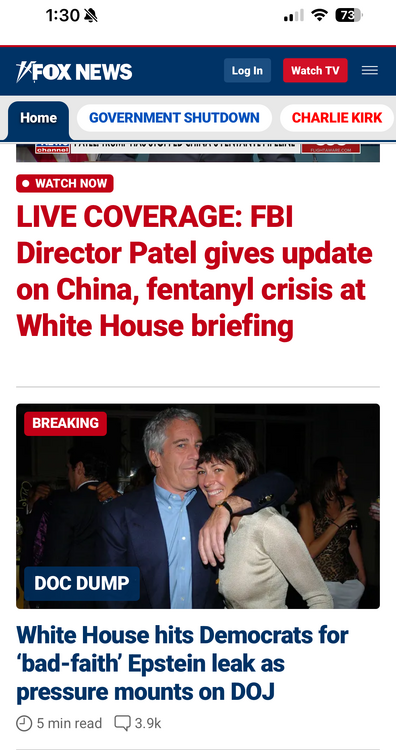This screenshot has width=396, height=750.
Task: Open the GOVERNMENT SHUTDOWN topic tab
Action: (x=174, y=118)
